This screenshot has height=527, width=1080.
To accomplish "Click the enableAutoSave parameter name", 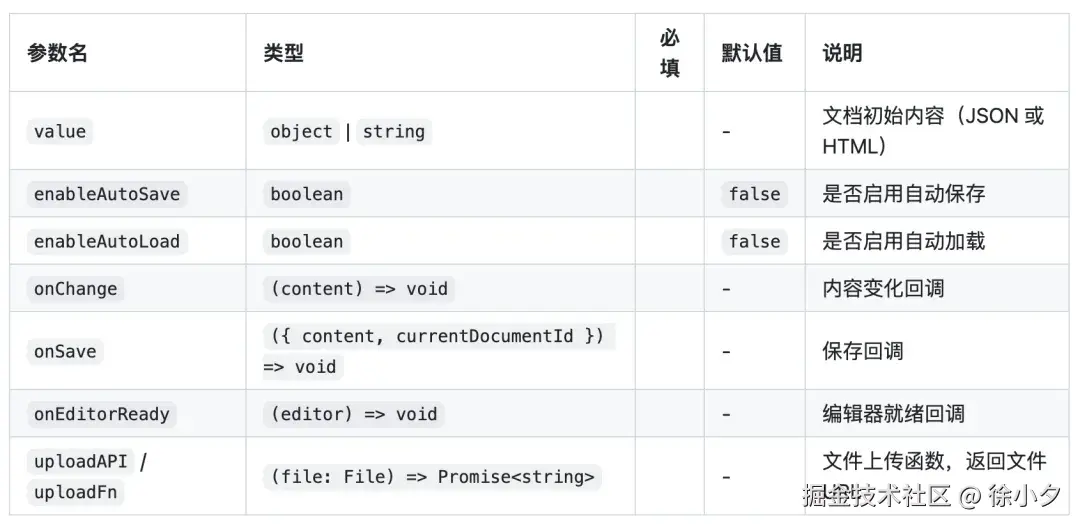I will click(x=107, y=194).
